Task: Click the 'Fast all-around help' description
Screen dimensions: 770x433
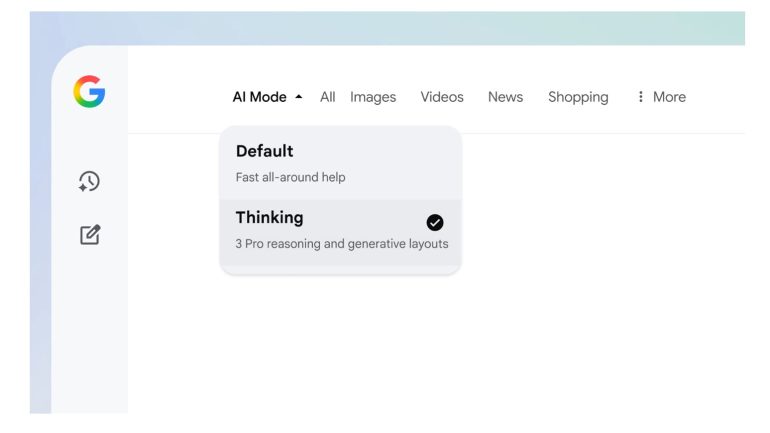Action: coord(290,177)
